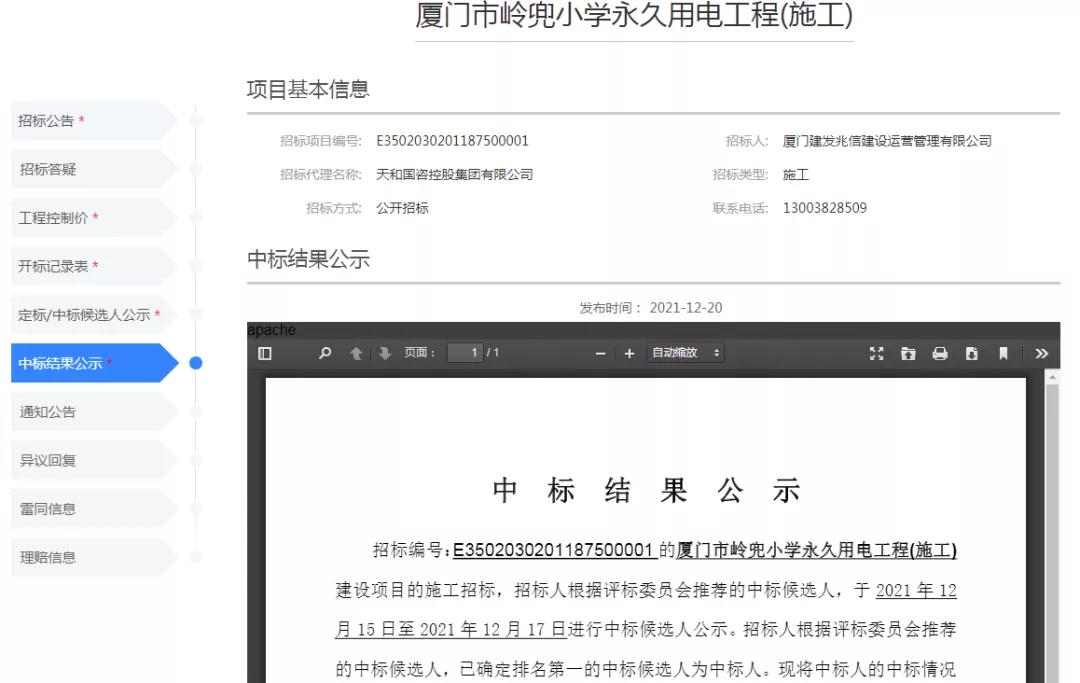
Task: Click the PDF bookmark current view icon
Action: 1003,353
